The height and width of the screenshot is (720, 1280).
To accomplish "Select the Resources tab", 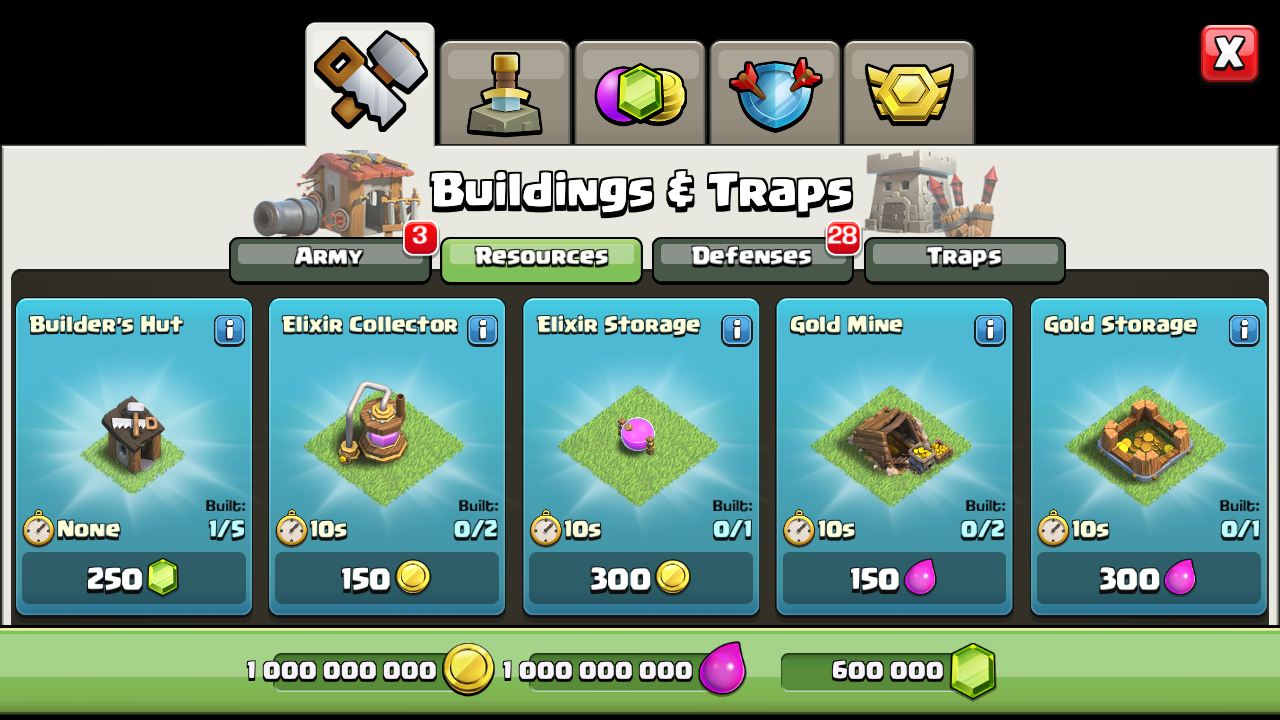I will coord(541,260).
